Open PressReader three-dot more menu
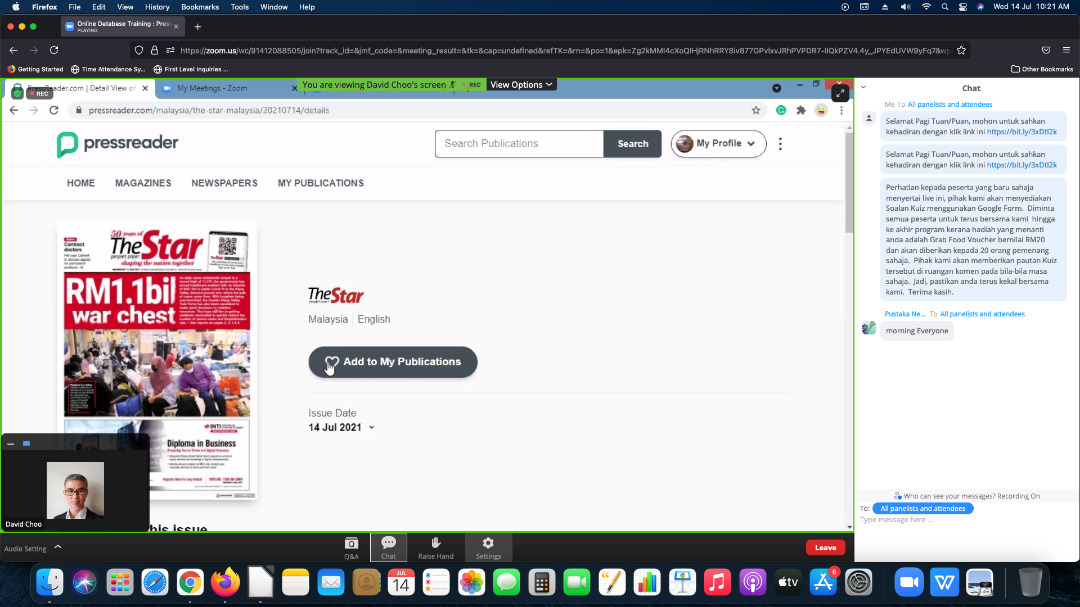The height and width of the screenshot is (607, 1080). [x=780, y=143]
